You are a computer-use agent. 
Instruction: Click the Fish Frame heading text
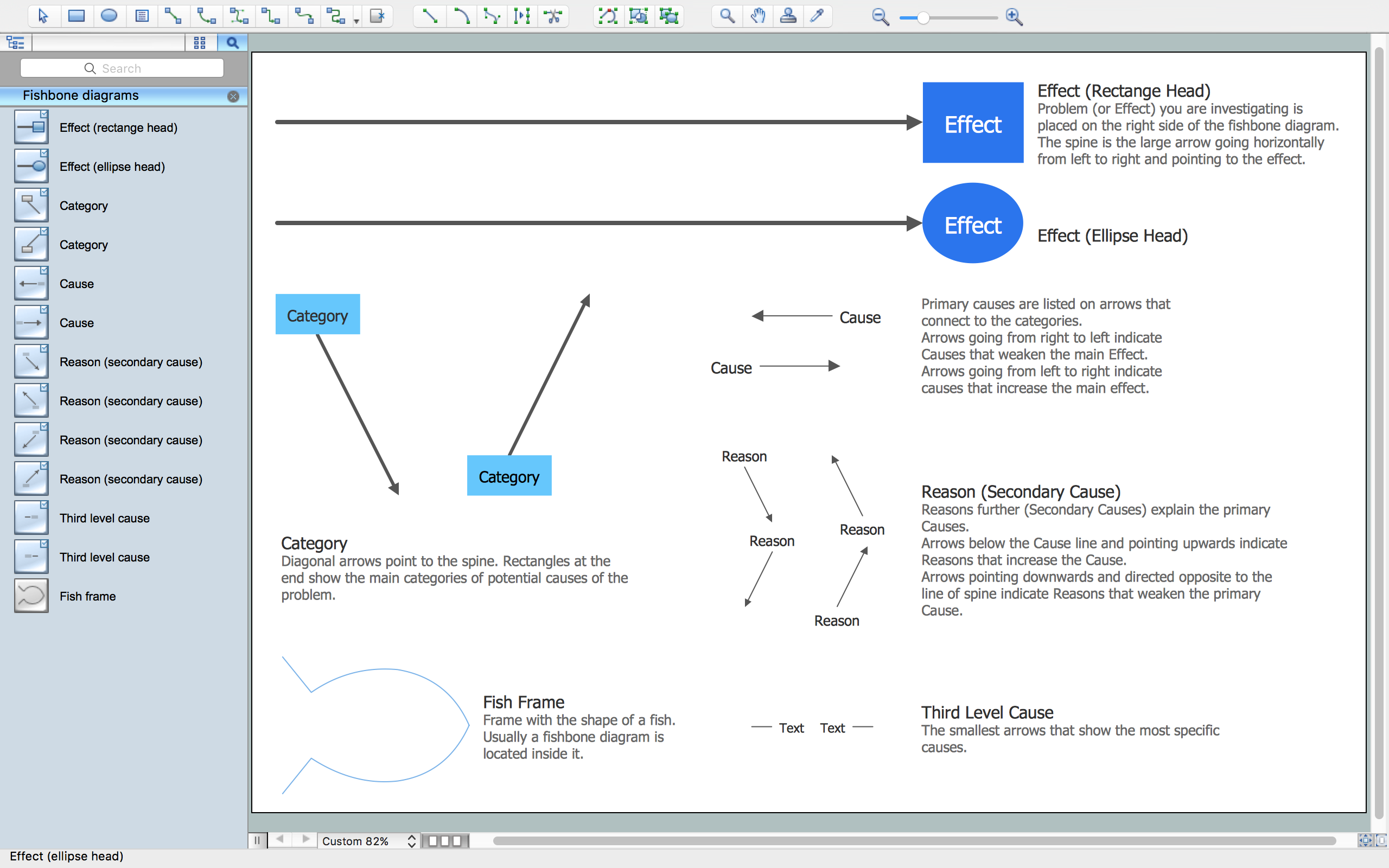(524, 702)
